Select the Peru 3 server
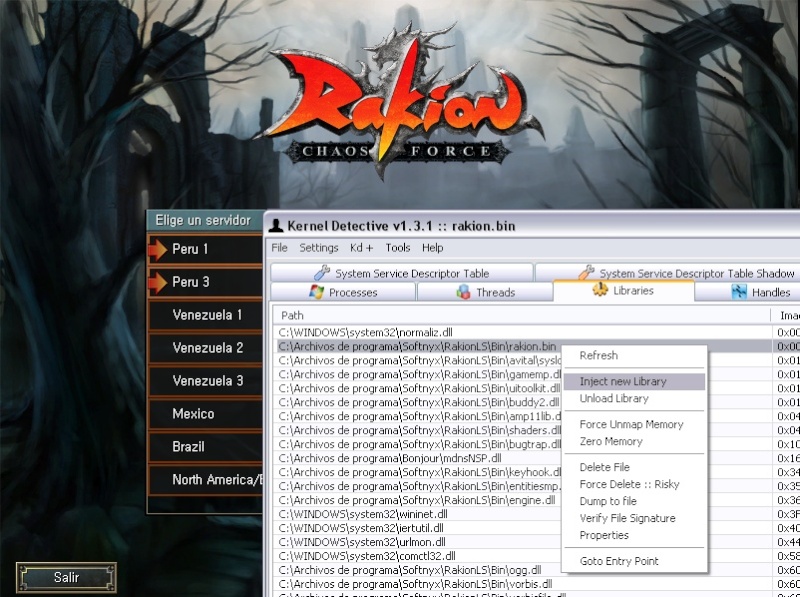Viewport: 800px width, 597px height. [x=205, y=282]
